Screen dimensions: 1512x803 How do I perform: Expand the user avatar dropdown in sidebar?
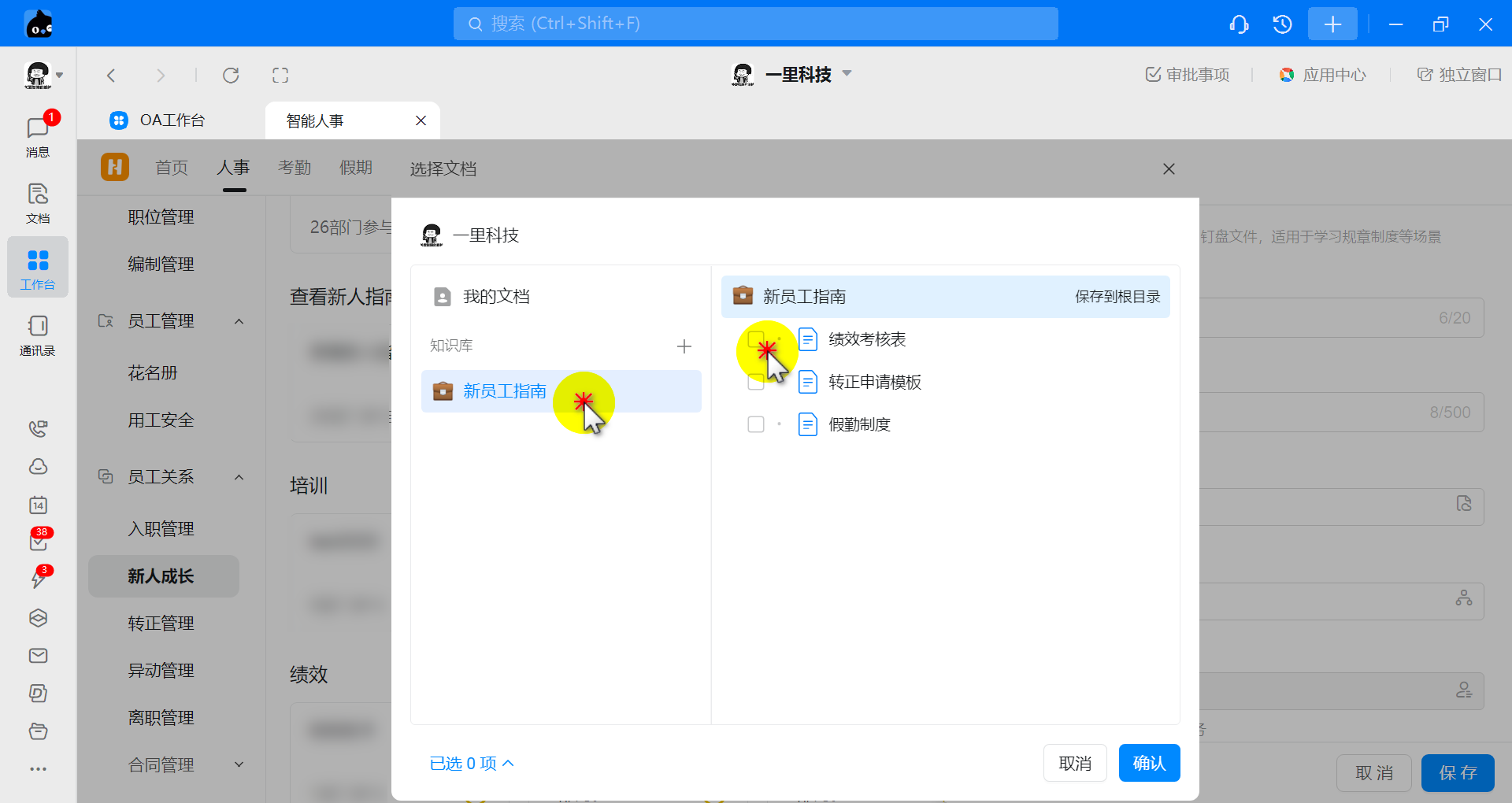pos(43,76)
